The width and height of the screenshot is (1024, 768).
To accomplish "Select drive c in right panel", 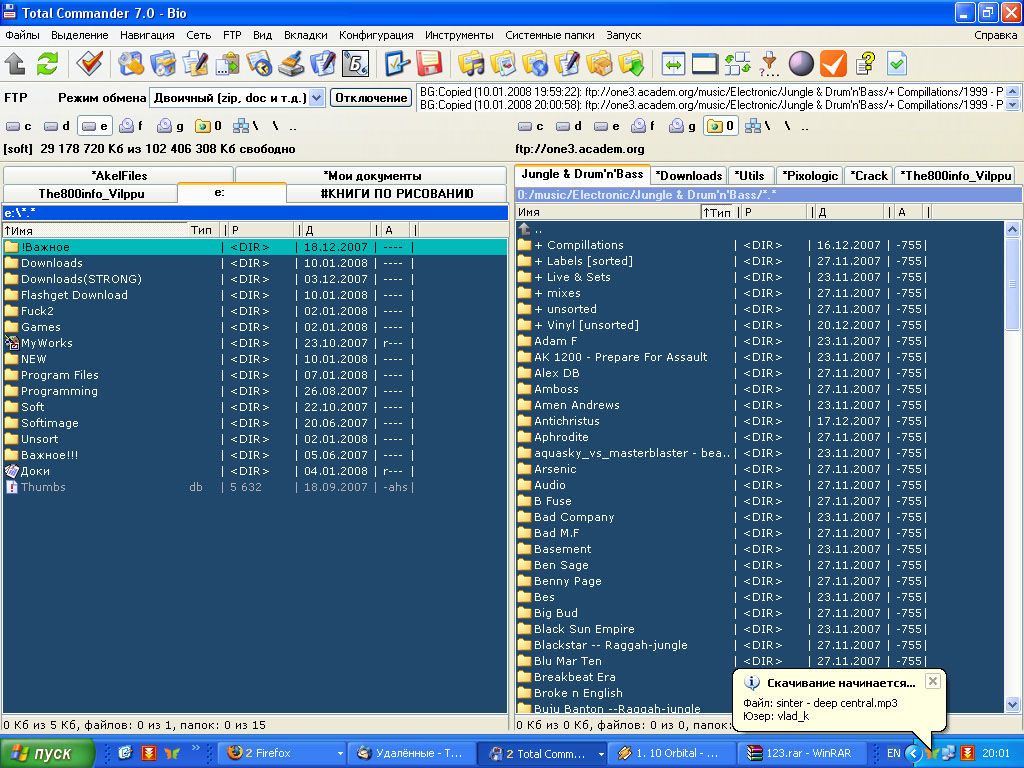I will click(x=532, y=126).
